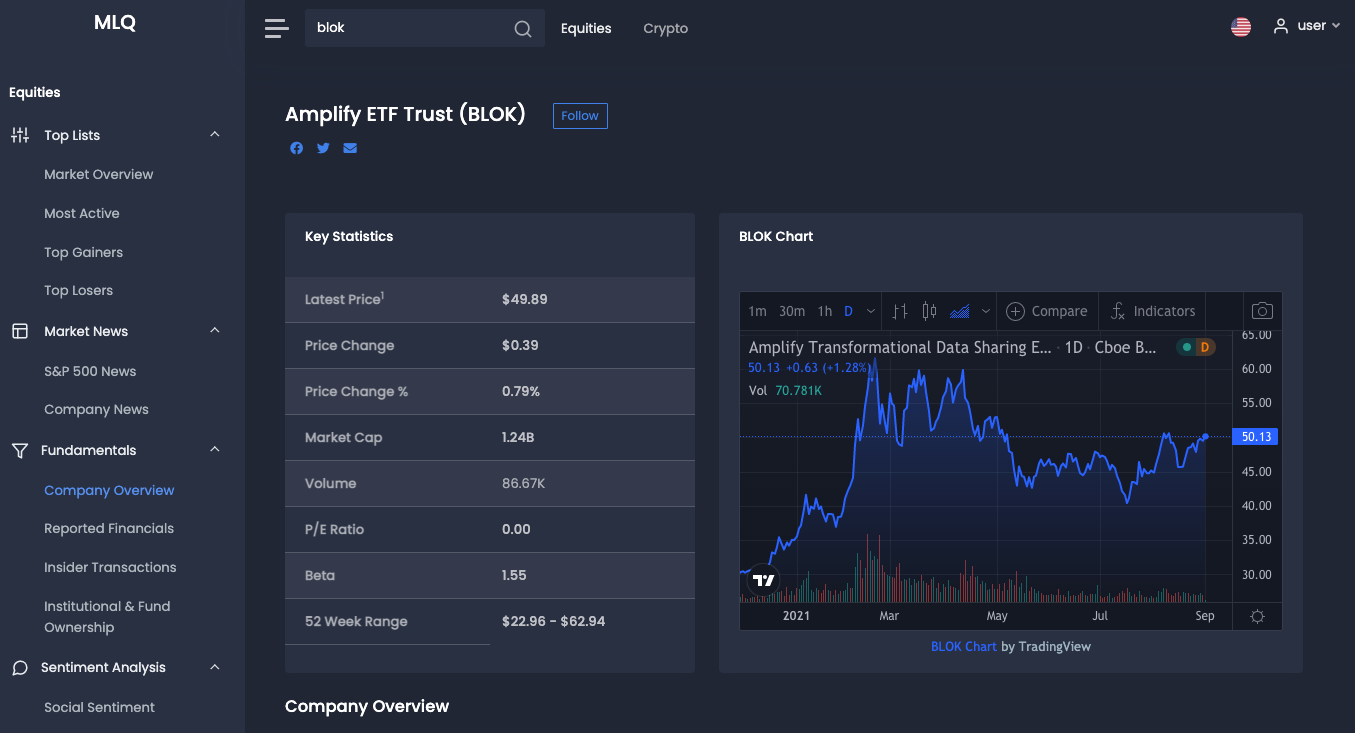Share BLOK on Twitter
Image resolution: width=1355 pixels, height=733 pixels.
coord(323,148)
